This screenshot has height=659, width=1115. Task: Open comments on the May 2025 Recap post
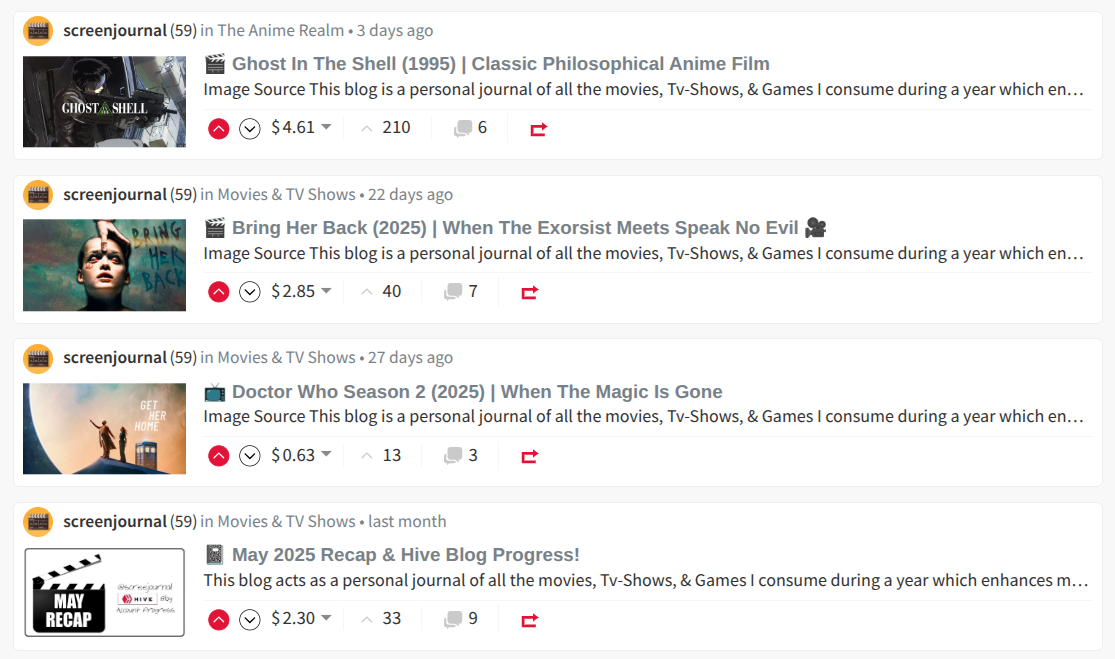point(461,618)
